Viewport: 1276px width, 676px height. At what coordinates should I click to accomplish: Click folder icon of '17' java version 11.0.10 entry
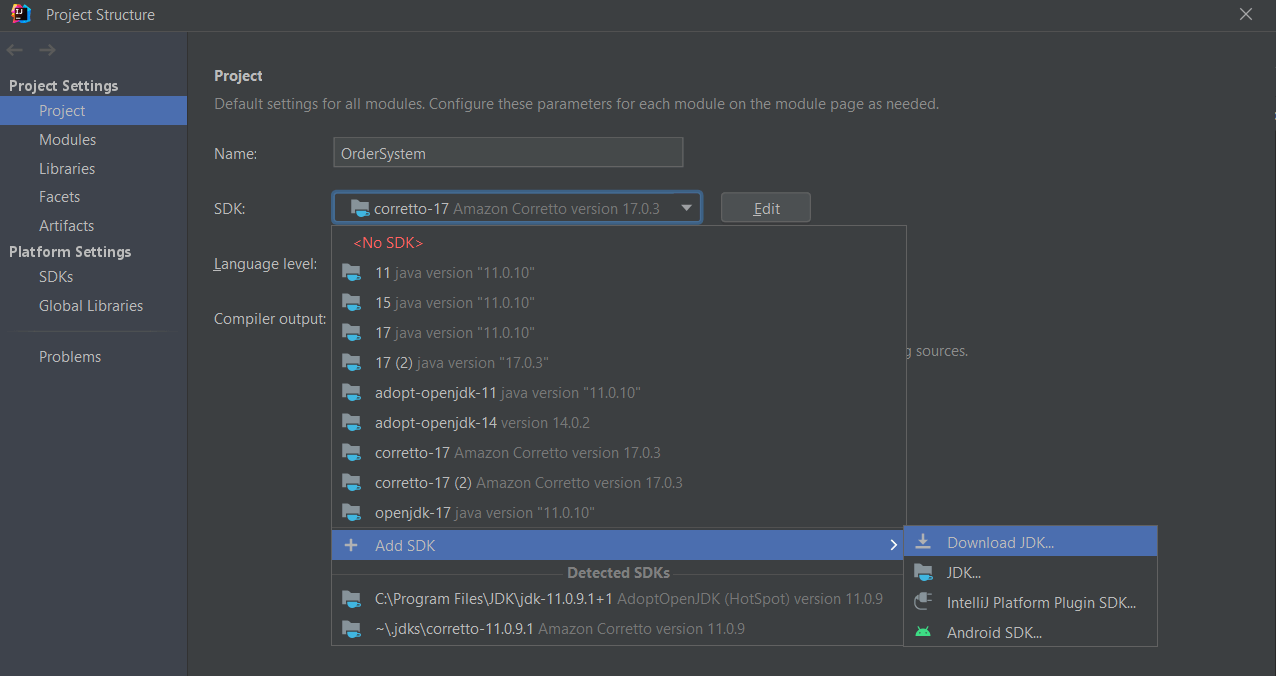(351, 332)
